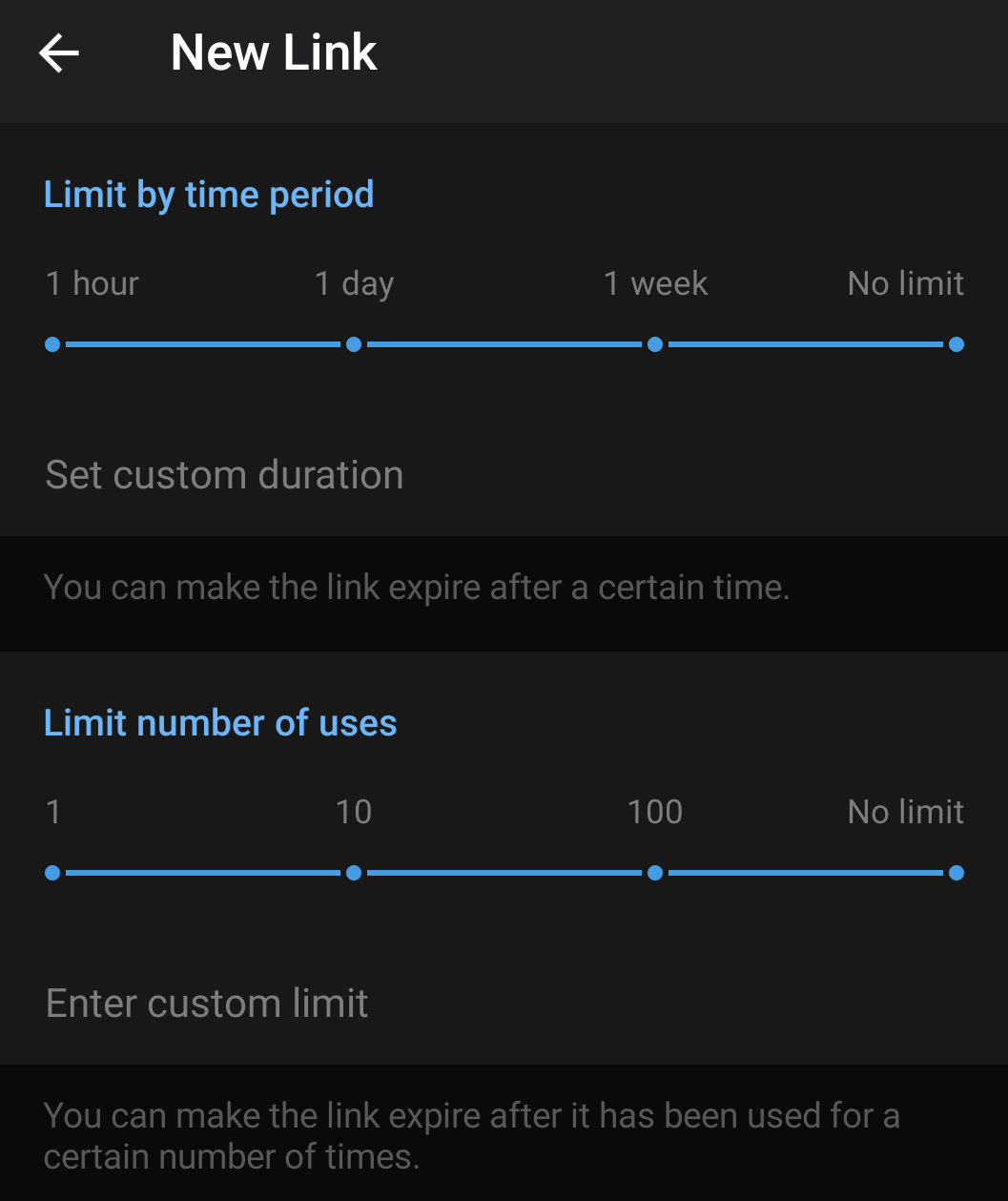The height and width of the screenshot is (1201, 1008).
Task: Select No limit point on uses slider
Action: 956,873
